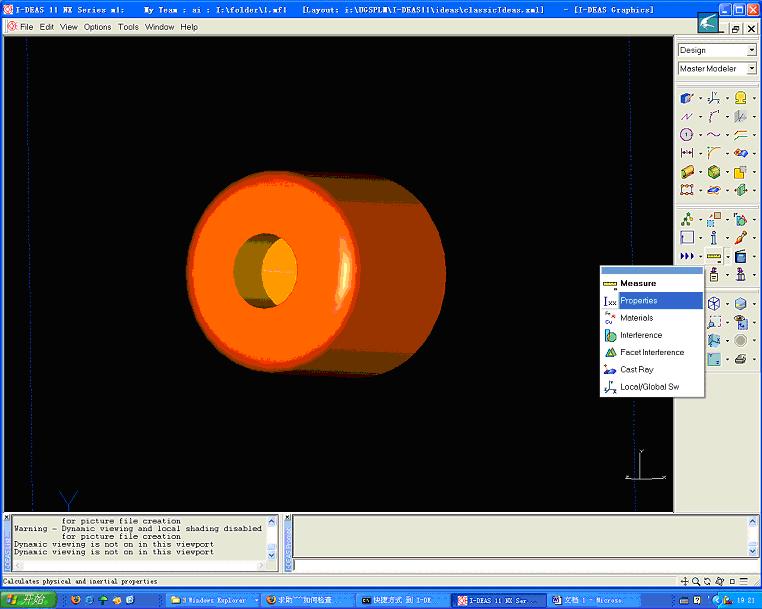
Task: Open the Edit menu
Action: point(47,27)
